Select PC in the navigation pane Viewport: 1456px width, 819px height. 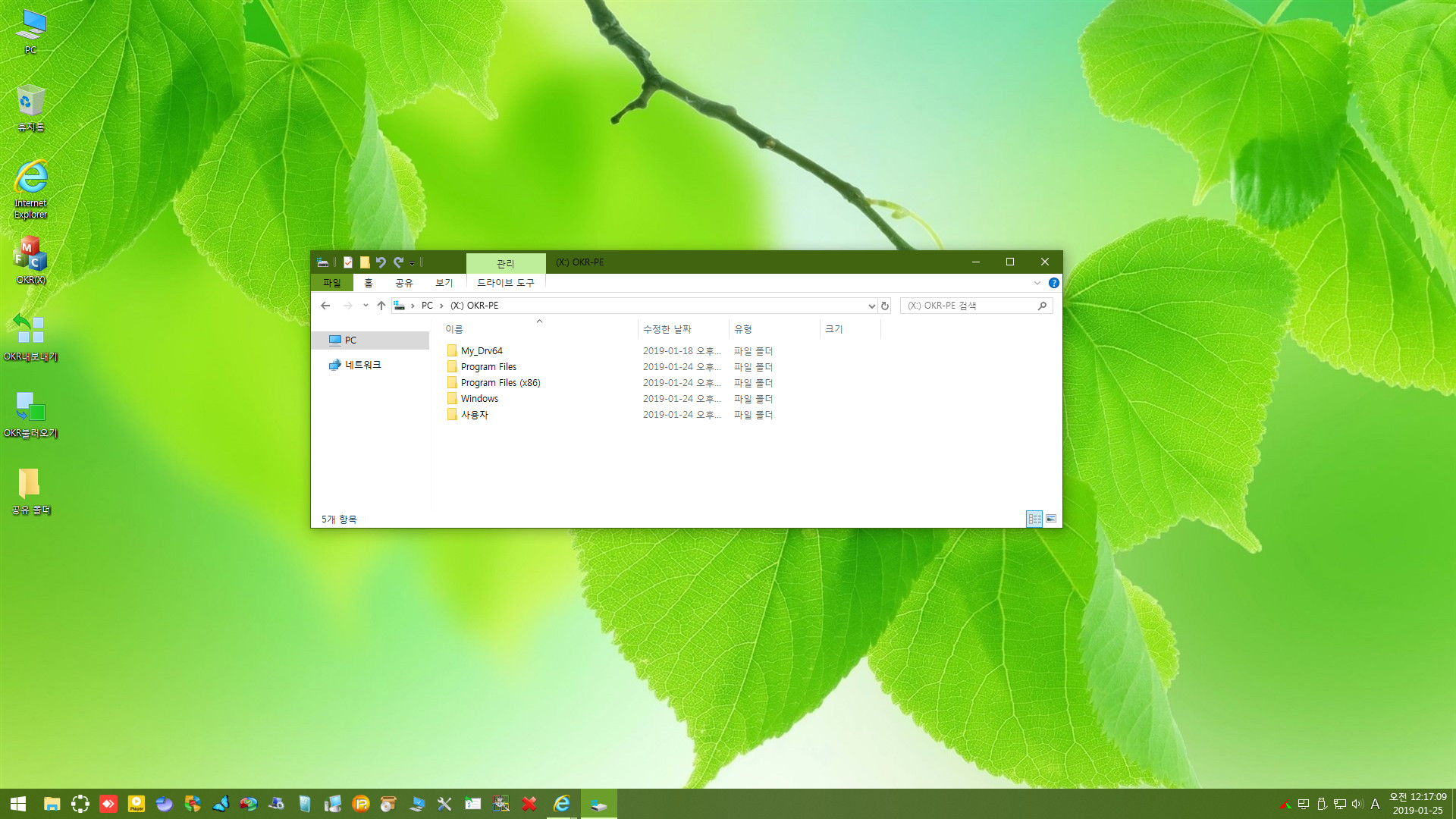click(371, 340)
